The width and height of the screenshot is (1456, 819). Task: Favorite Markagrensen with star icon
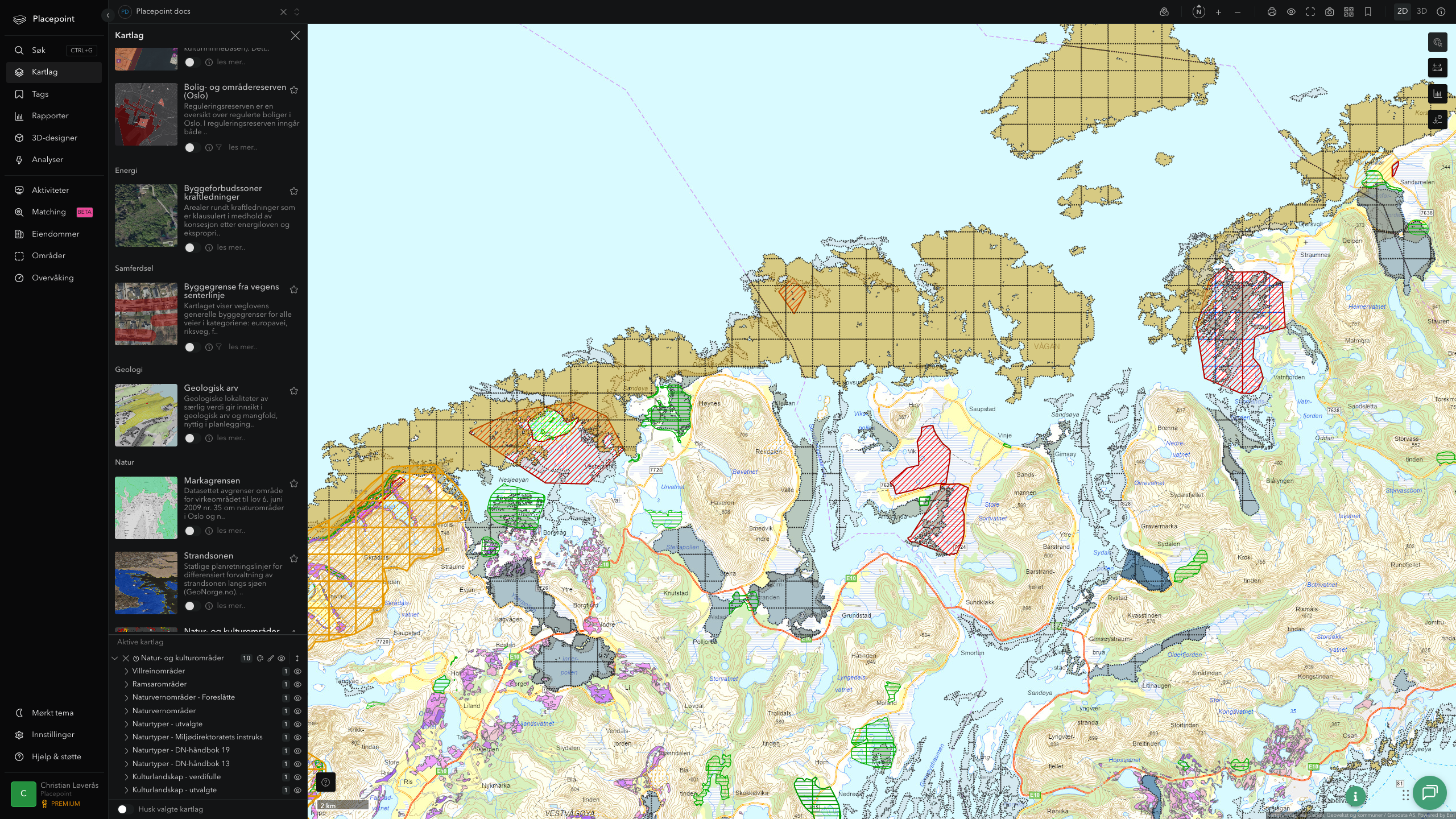tap(294, 483)
